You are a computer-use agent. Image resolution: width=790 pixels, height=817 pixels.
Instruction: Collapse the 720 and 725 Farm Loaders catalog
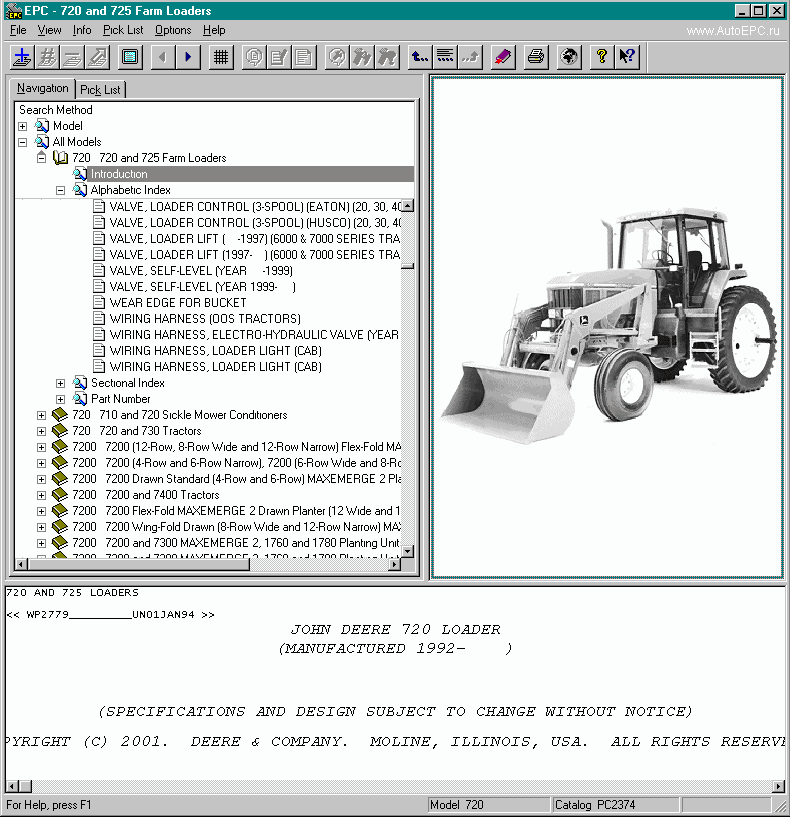(42, 158)
